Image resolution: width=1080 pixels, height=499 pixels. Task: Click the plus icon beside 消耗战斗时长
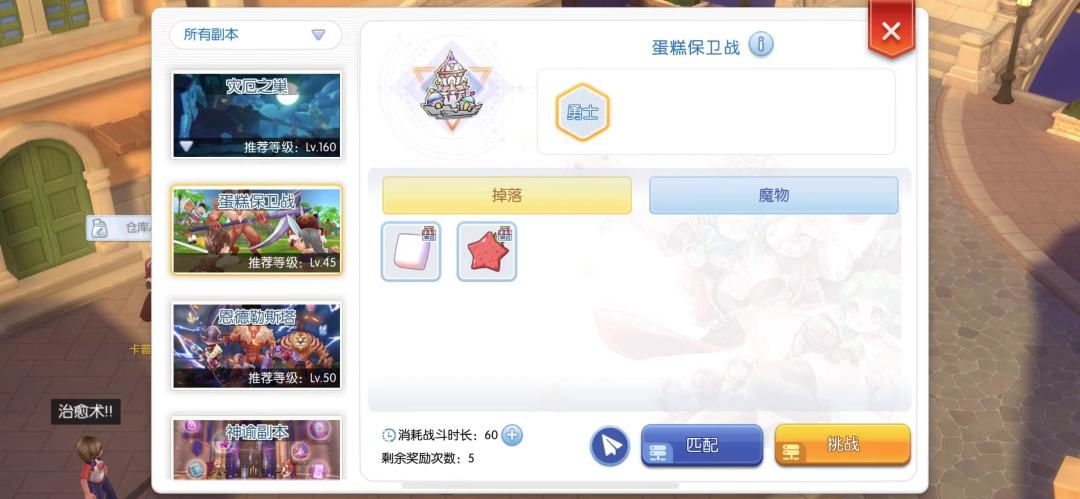pos(512,435)
